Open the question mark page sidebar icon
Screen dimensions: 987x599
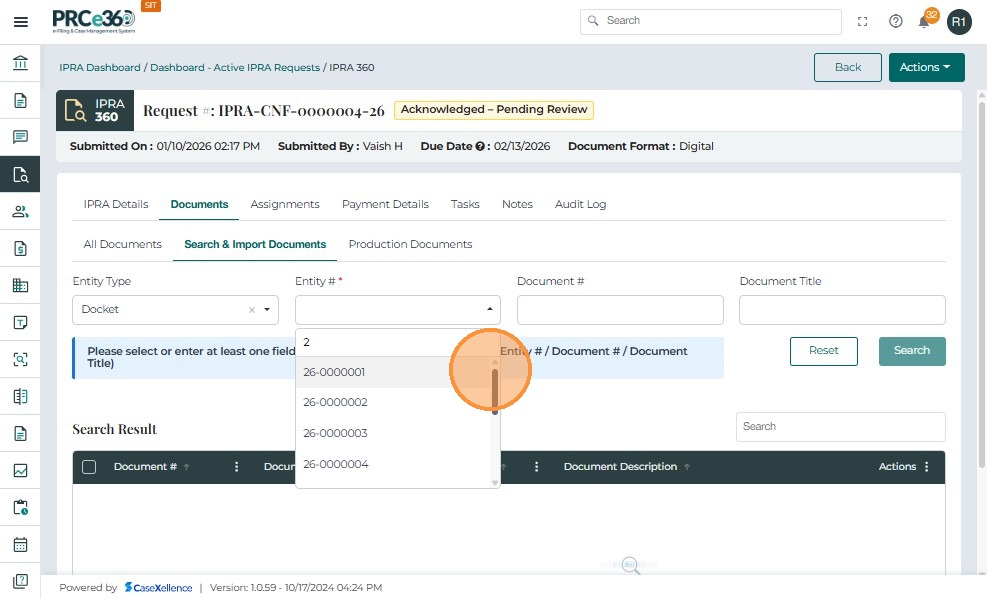(20, 581)
